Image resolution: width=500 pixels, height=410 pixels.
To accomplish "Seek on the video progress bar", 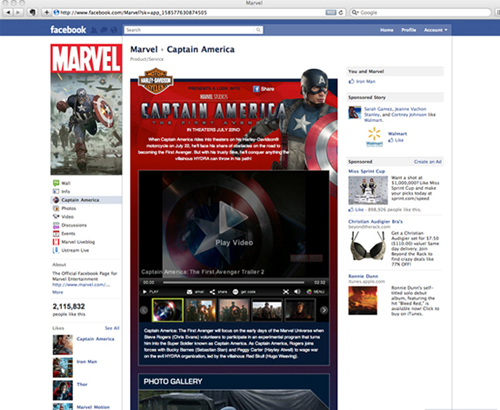I will 233,282.
